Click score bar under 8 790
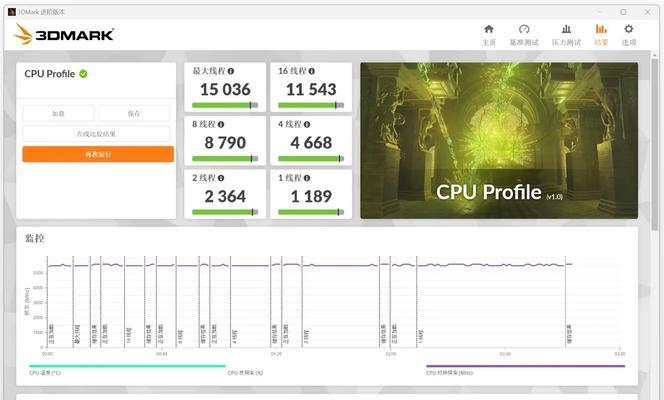664x400 pixels. (225, 159)
